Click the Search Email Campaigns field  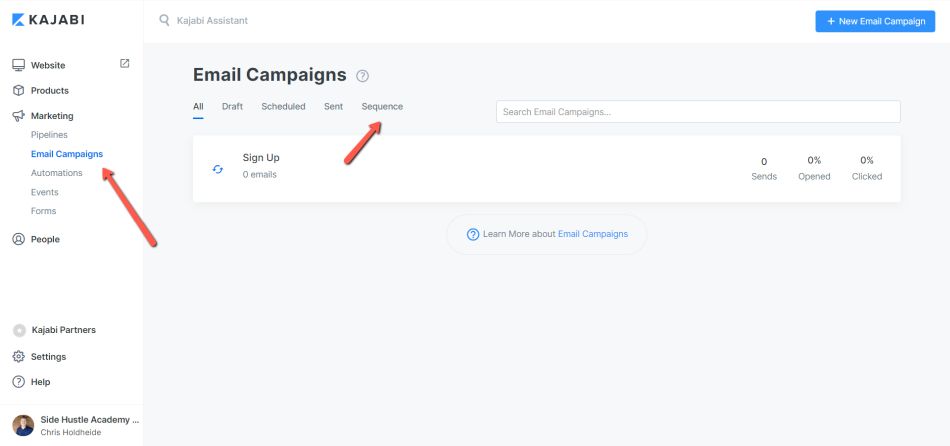(x=698, y=112)
